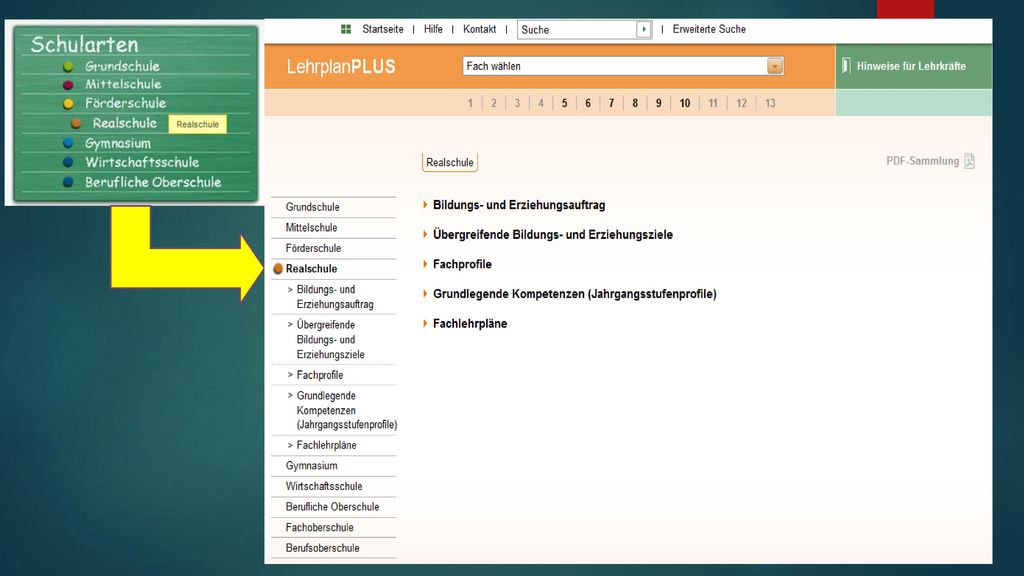Viewport: 1024px width, 576px height.
Task: Select grade level 9
Action: [658, 103]
